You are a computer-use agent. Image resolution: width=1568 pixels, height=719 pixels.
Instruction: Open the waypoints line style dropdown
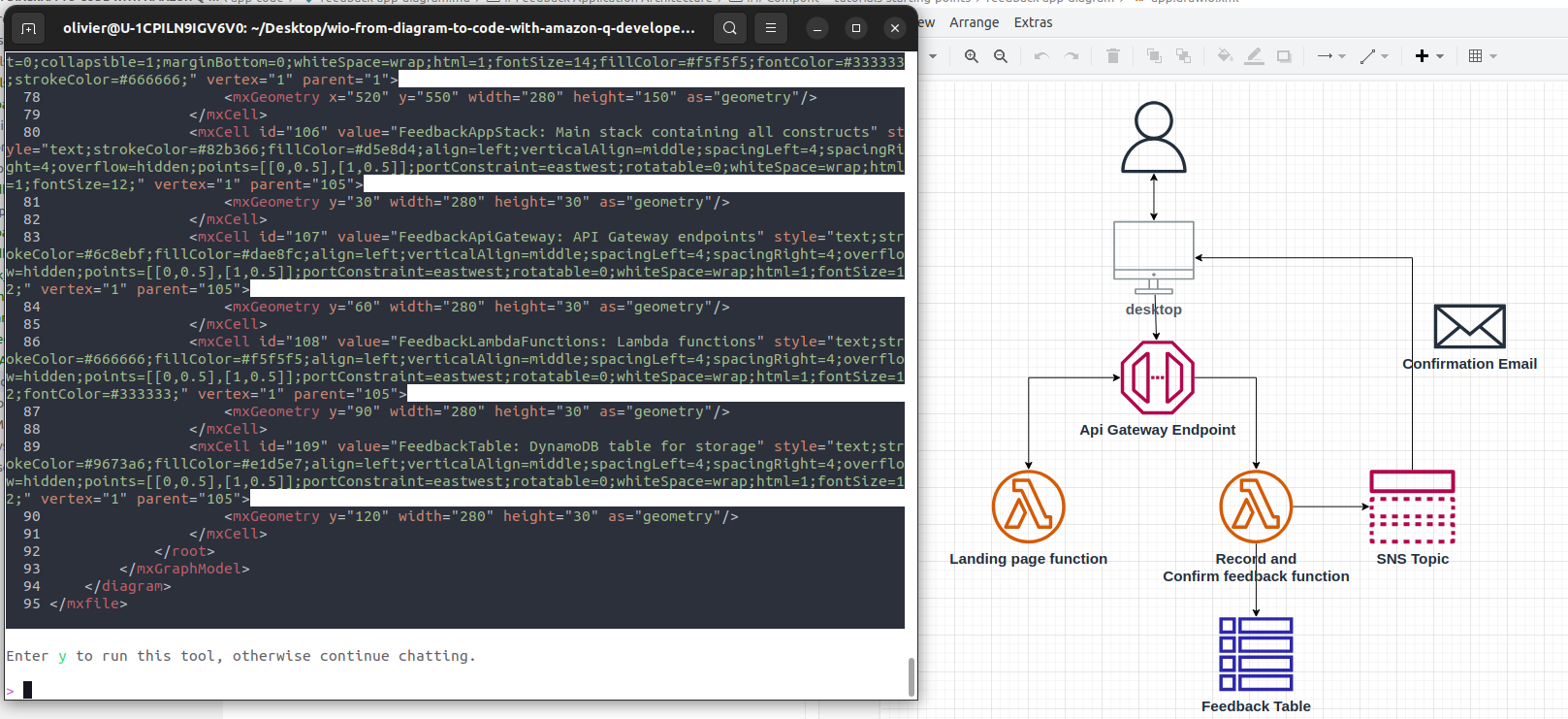point(1374,56)
